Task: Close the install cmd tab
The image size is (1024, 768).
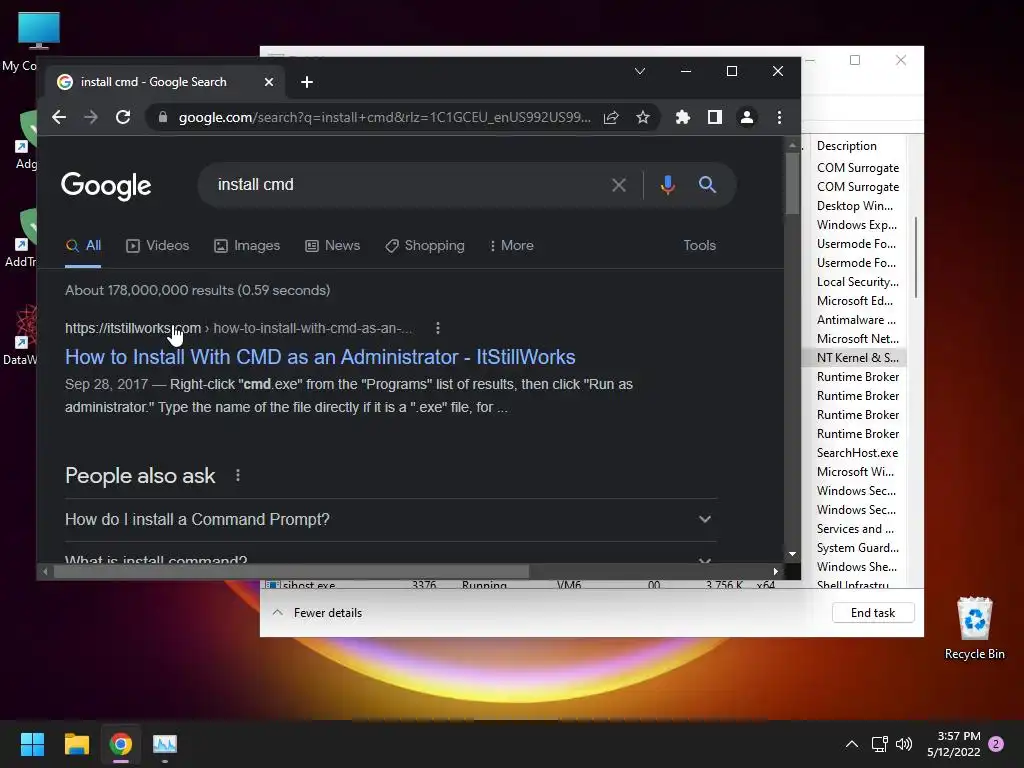Action: click(x=268, y=82)
